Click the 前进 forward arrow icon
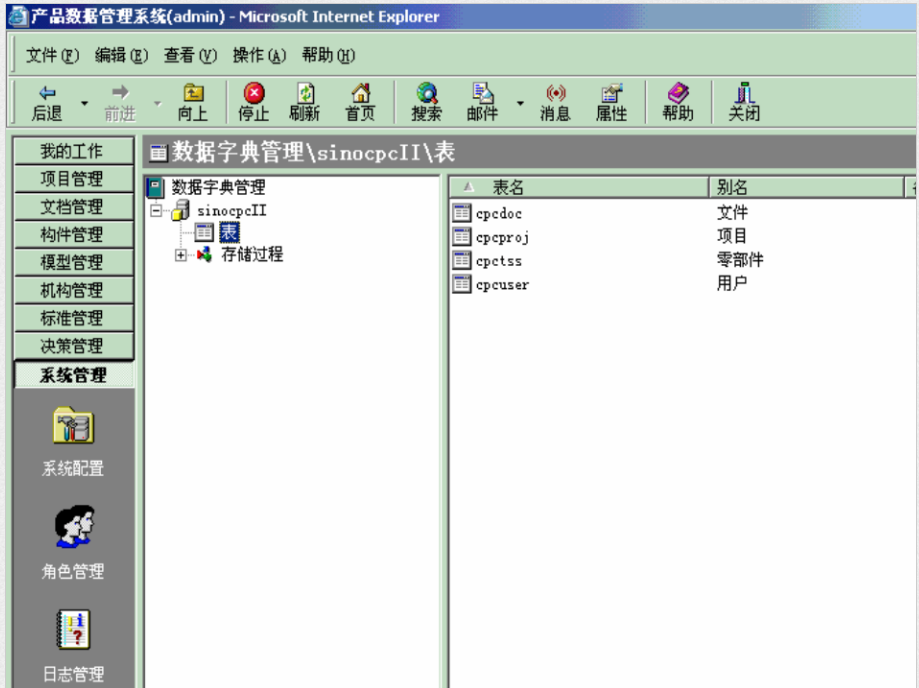The image size is (919, 688). click(120, 92)
